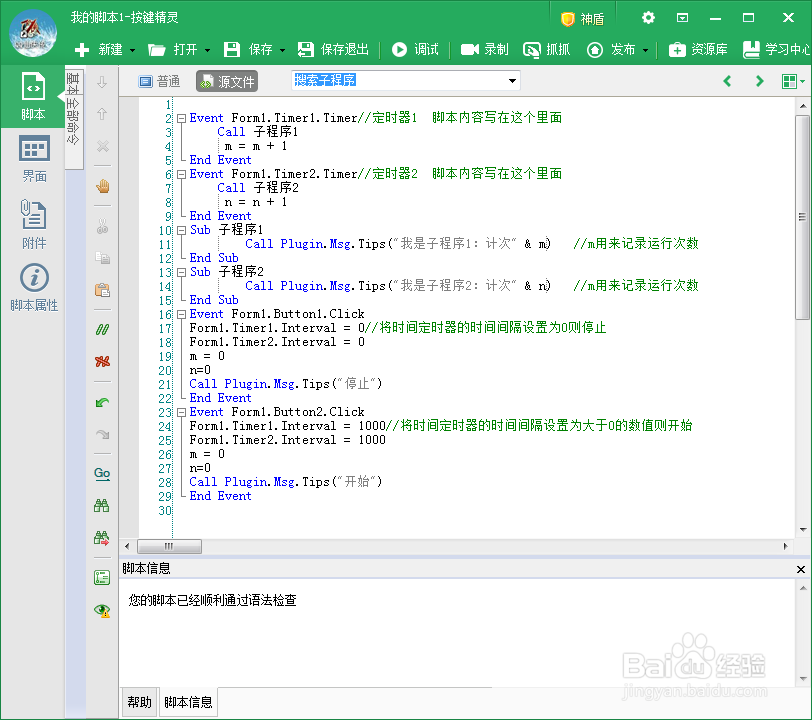
Task: Click the 打开 open file button
Action: pos(172,49)
